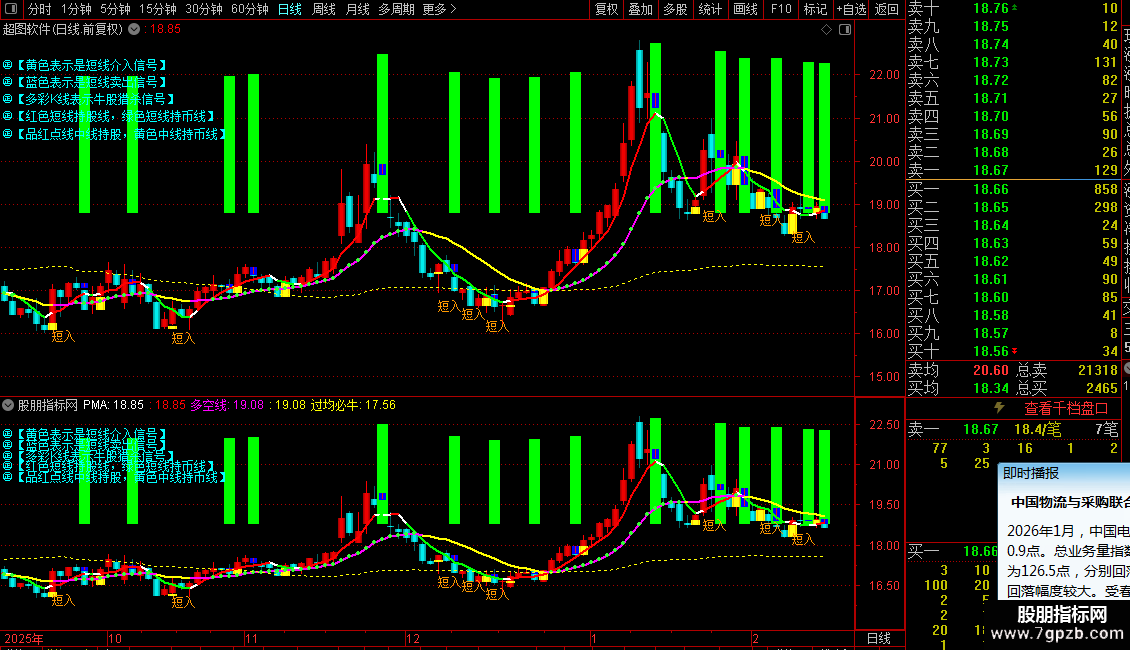The height and width of the screenshot is (650, 1130).
Task: Click legend icon for 黄色表示是短线介入信号 in top chart
Action: coord(7,65)
